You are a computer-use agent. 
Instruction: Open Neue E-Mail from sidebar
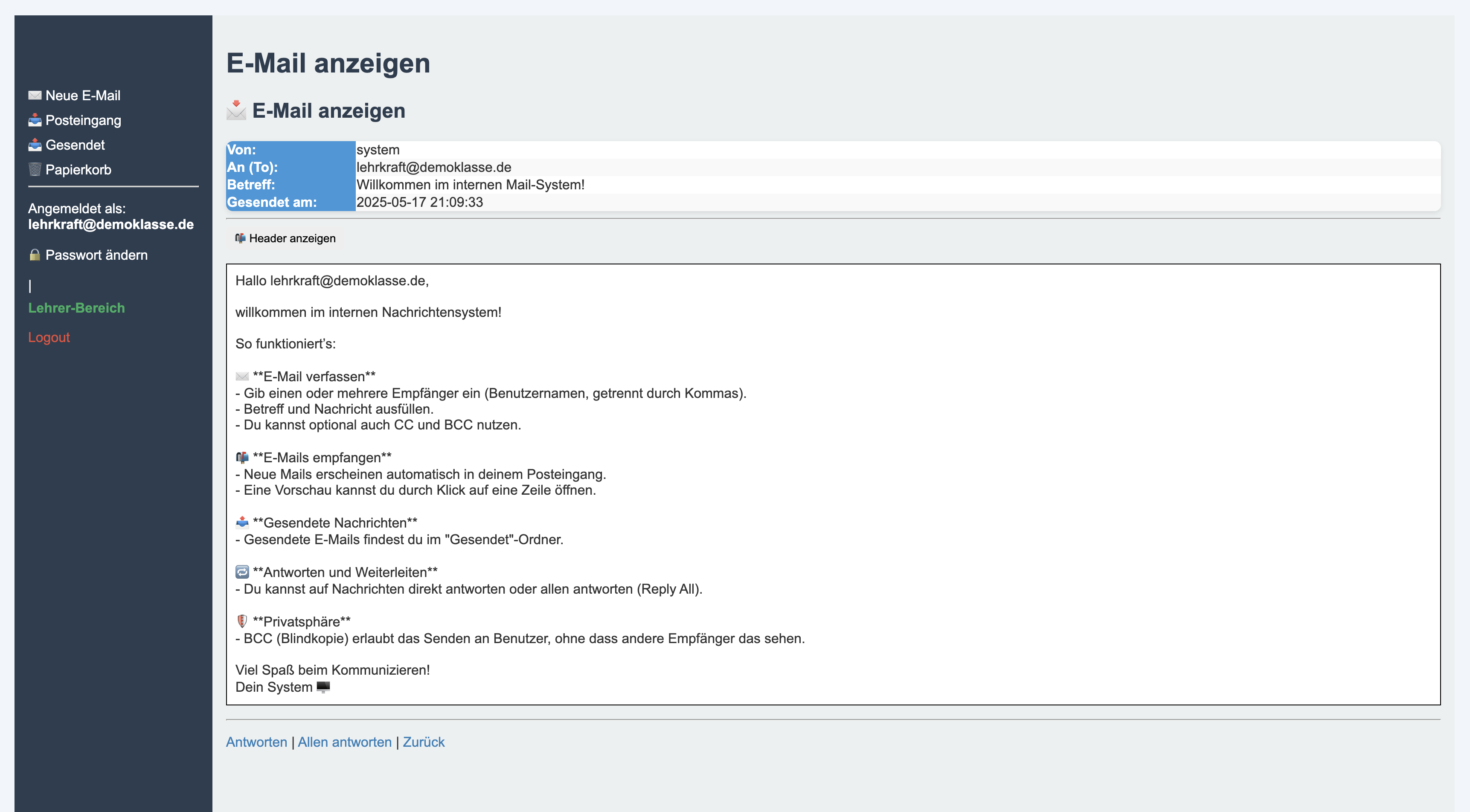pos(83,95)
